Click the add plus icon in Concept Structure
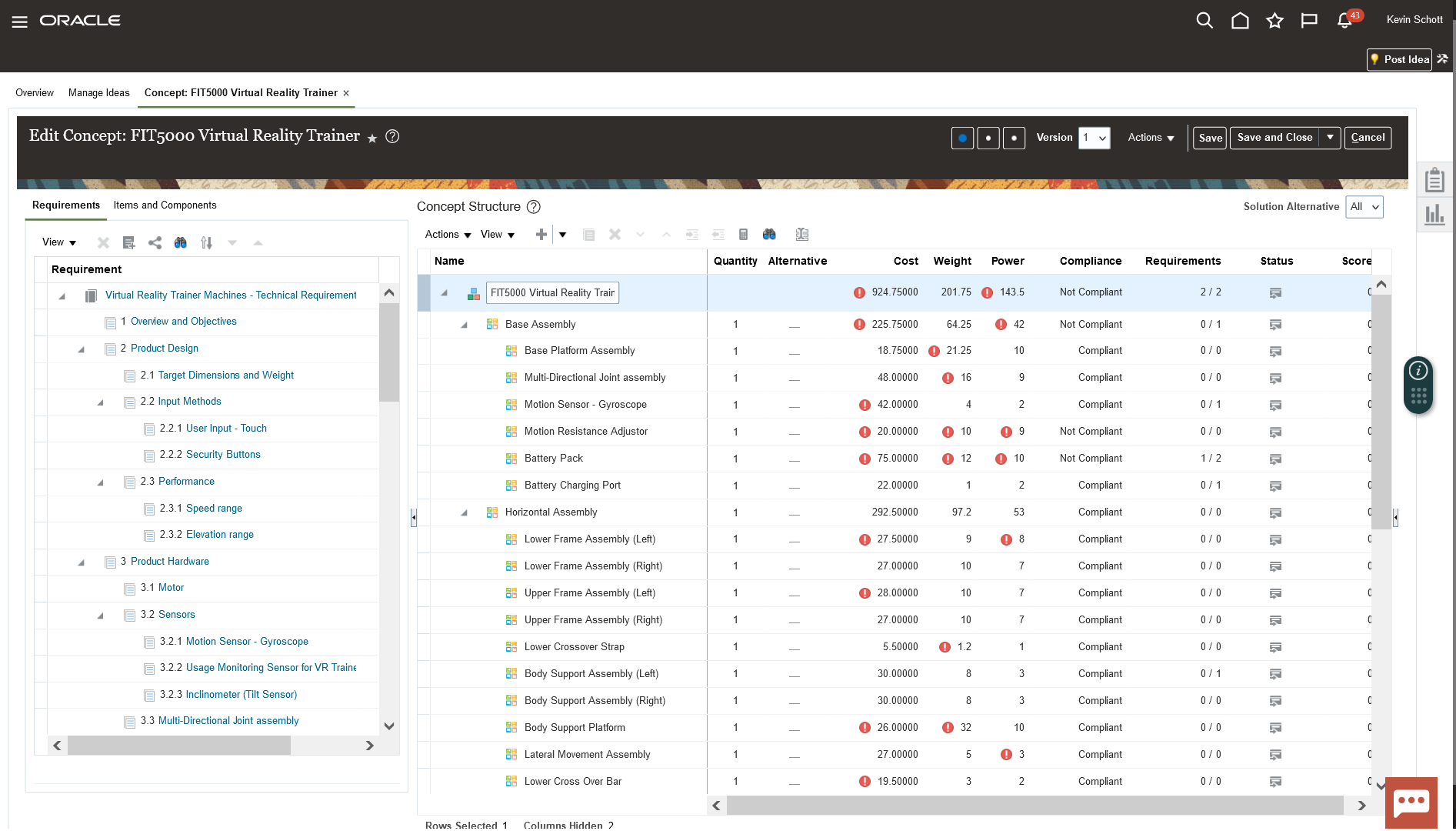The height and width of the screenshot is (831, 1456). (541, 235)
